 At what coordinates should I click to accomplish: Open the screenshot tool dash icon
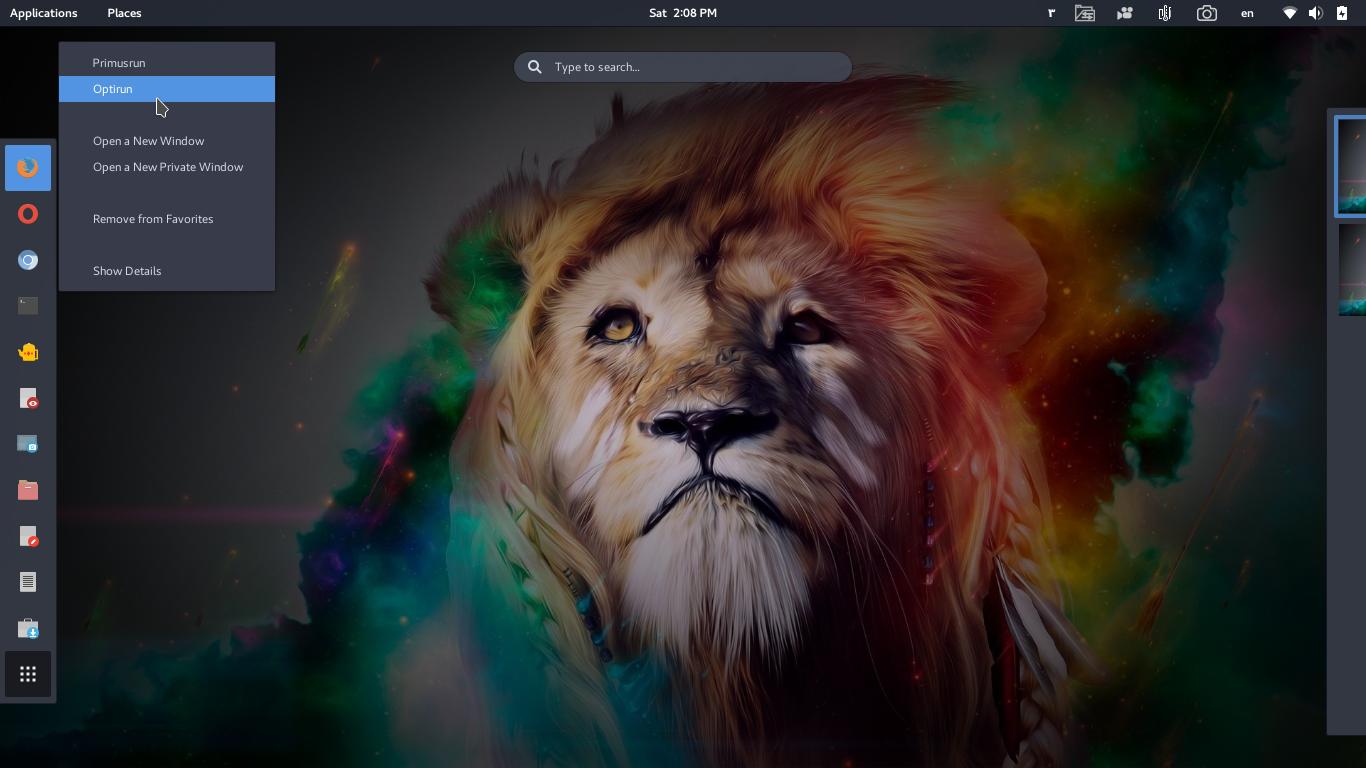point(28,444)
